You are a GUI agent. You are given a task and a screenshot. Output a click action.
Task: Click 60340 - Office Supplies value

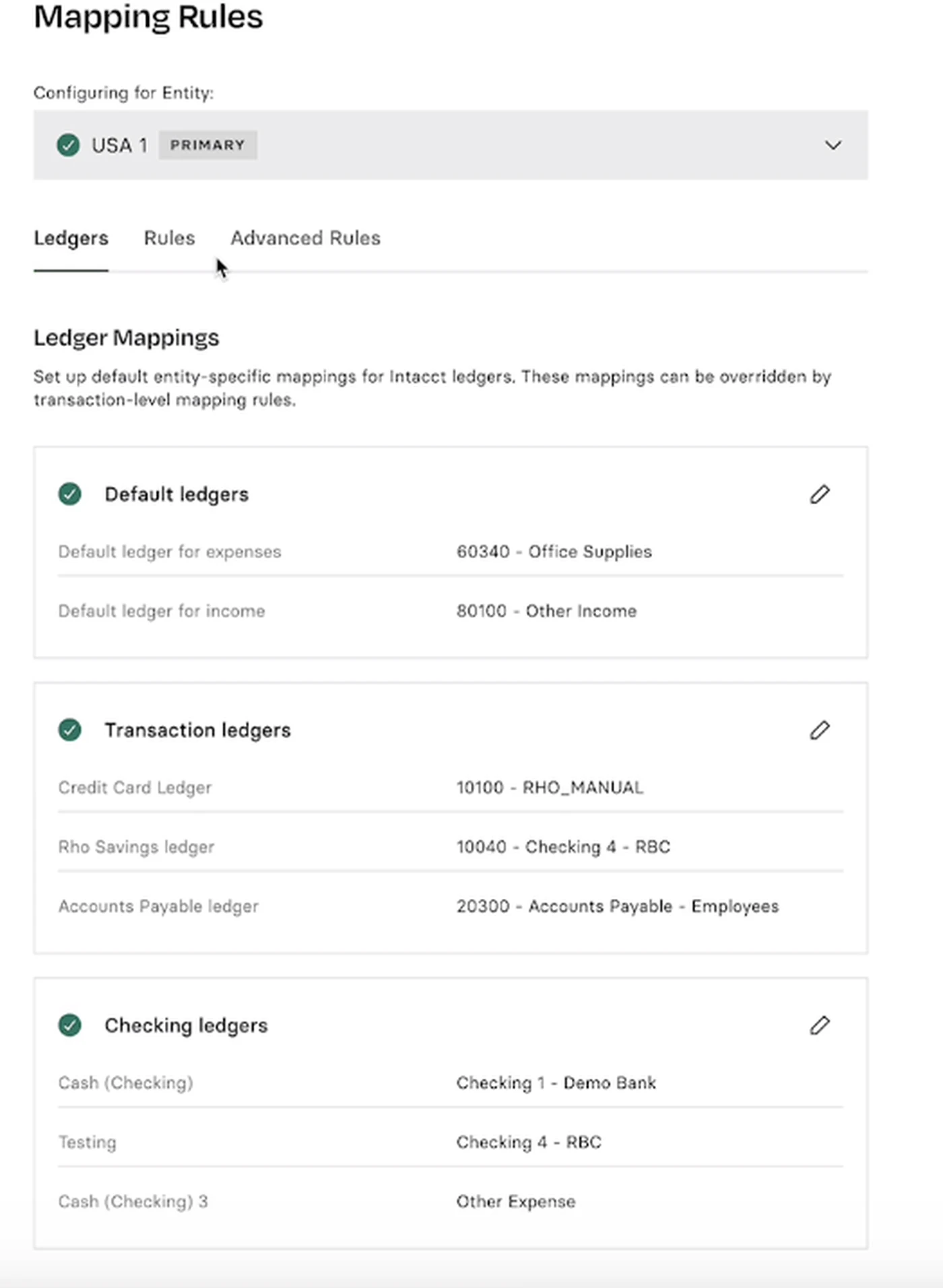tap(554, 551)
